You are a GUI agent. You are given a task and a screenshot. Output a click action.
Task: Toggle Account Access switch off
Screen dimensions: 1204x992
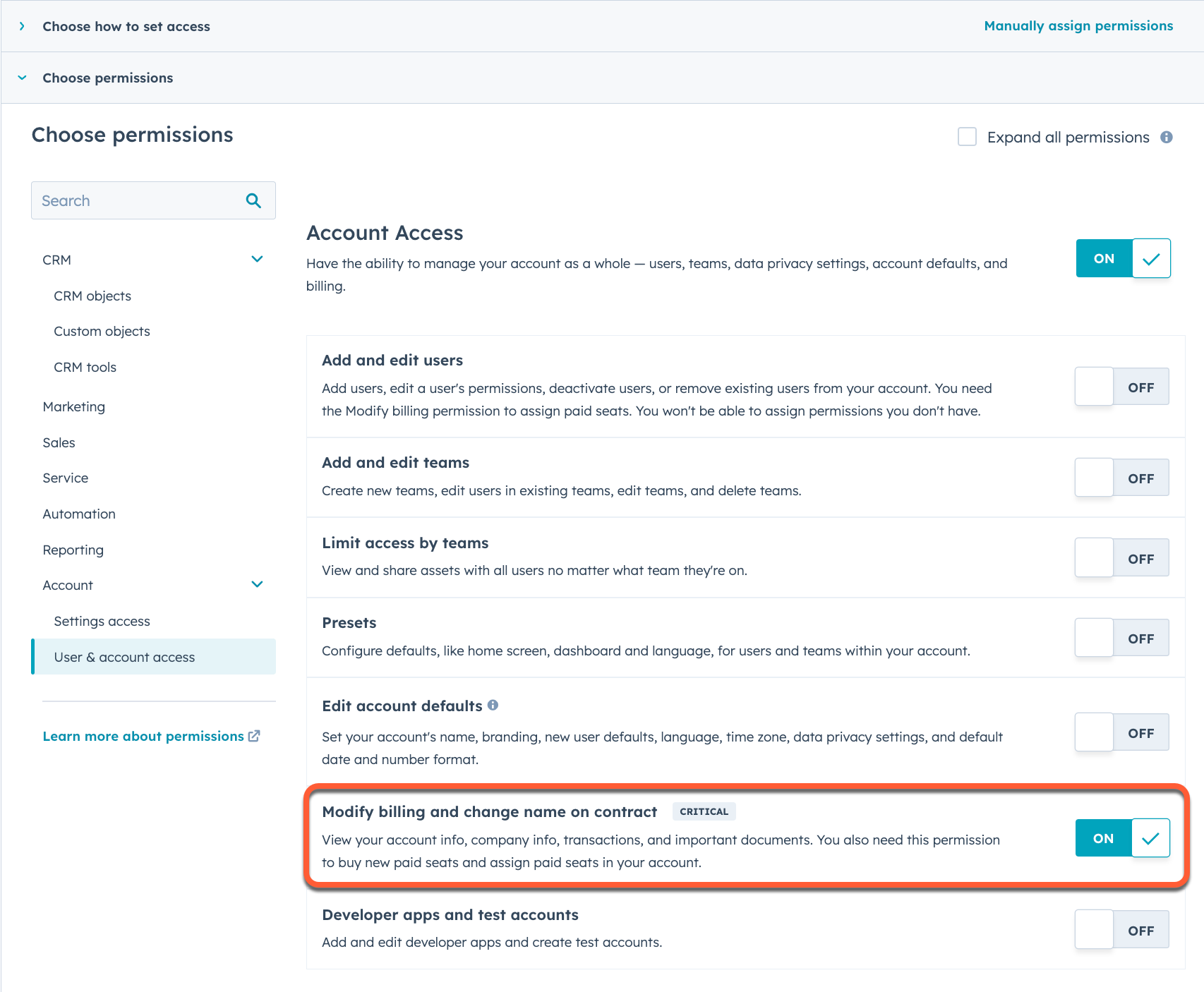click(1123, 258)
